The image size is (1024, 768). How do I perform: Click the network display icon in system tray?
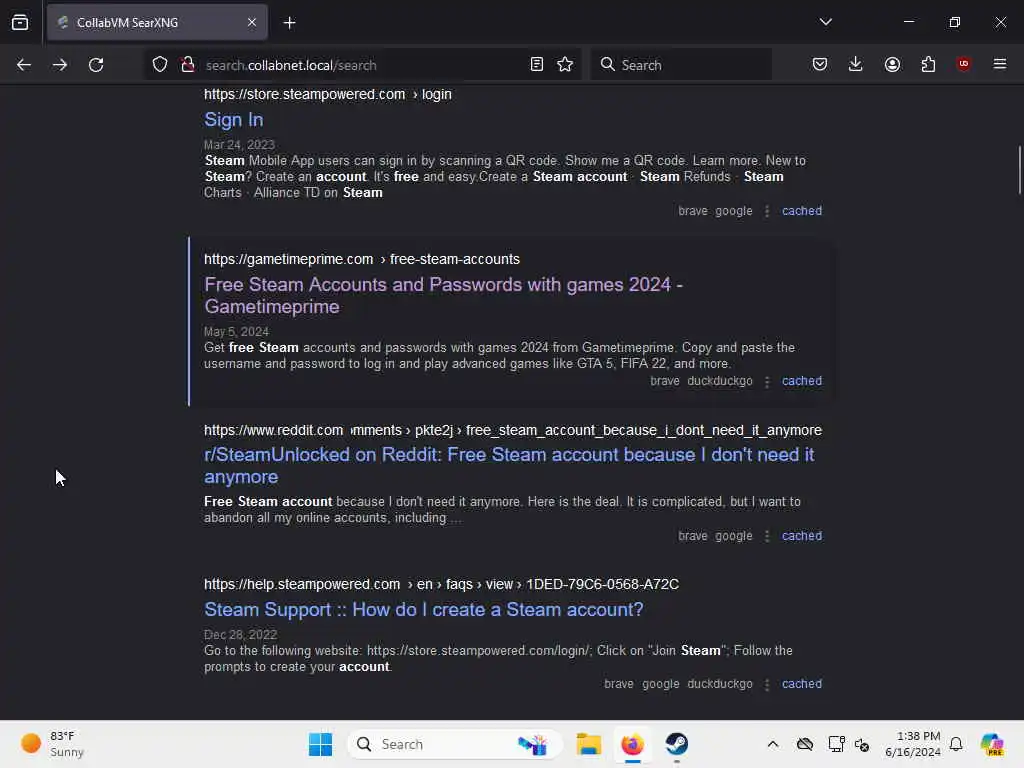(x=836, y=744)
